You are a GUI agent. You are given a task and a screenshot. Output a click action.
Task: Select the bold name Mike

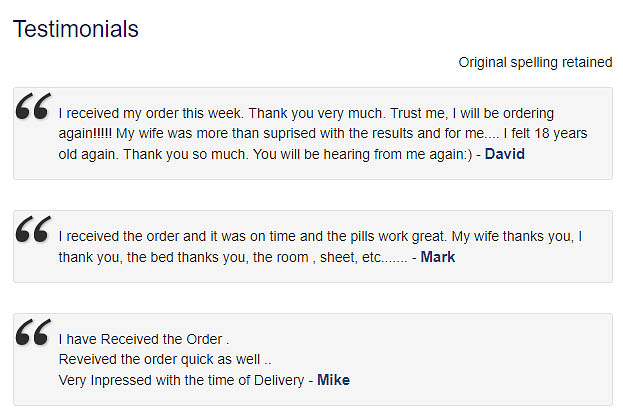[334, 380]
